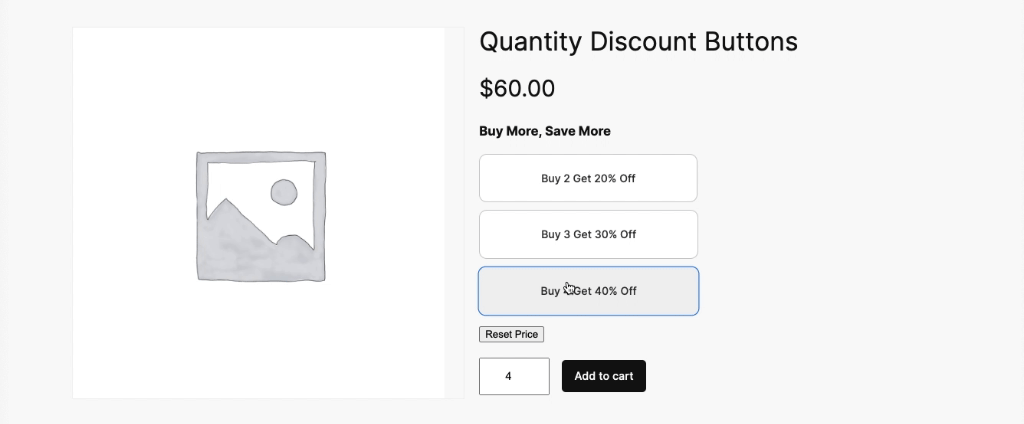Click the Buy More, Save More heading

coord(544,131)
